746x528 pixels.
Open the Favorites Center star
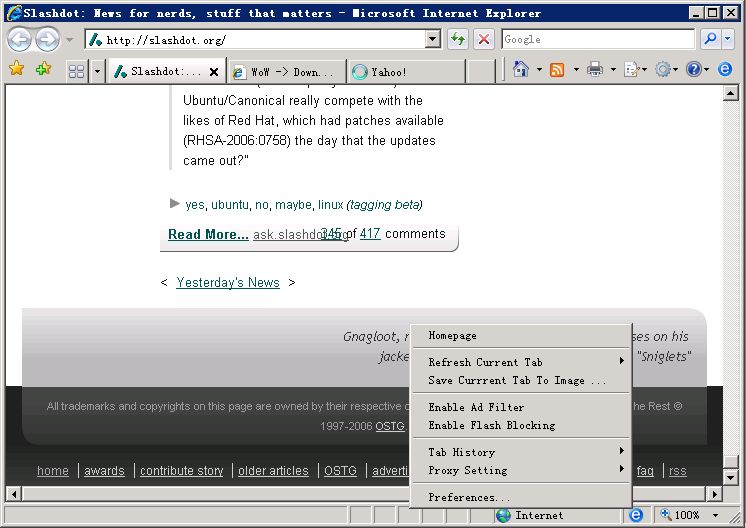tap(16, 68)
